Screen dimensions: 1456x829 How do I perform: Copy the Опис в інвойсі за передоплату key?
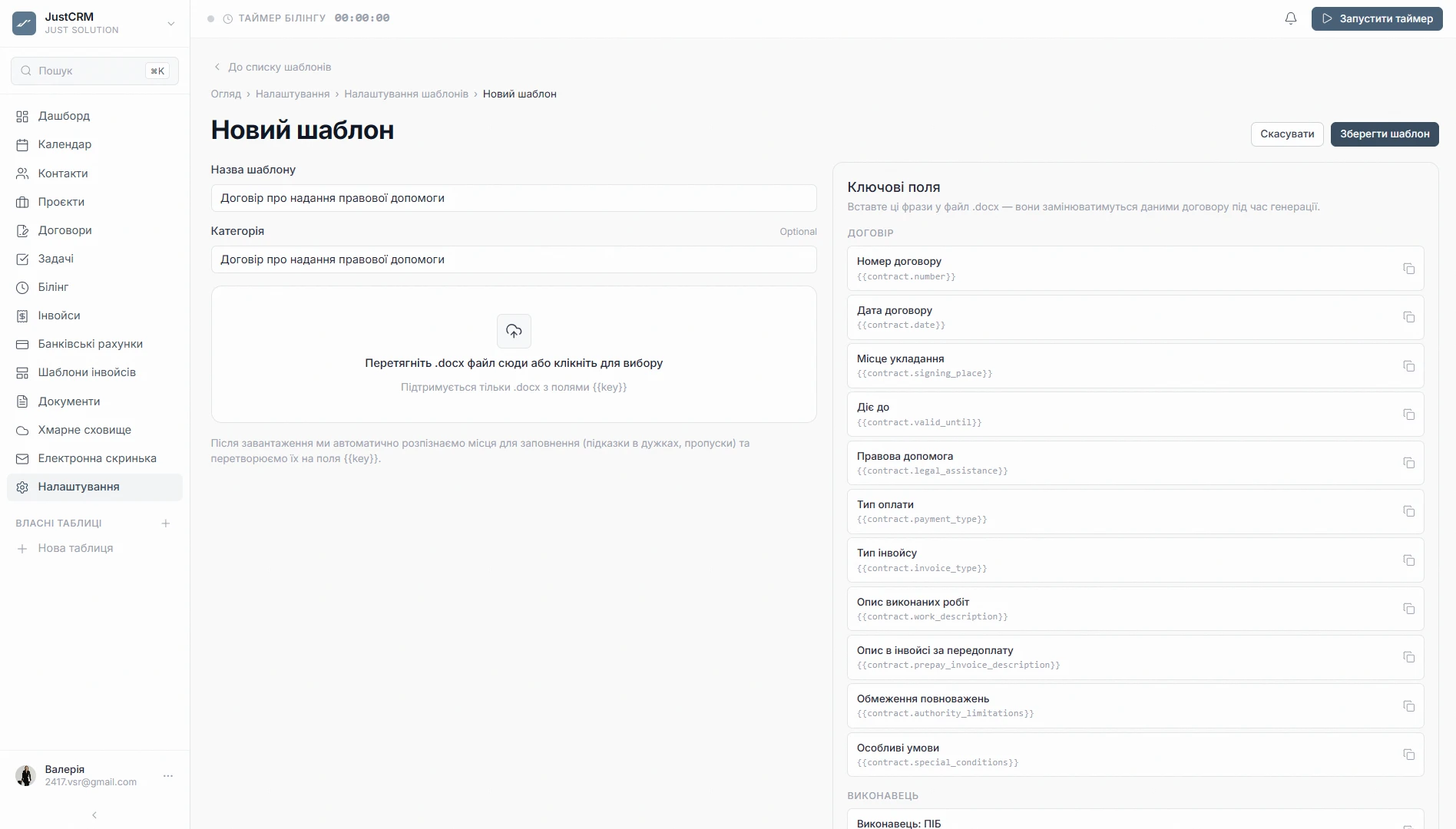1408,657
